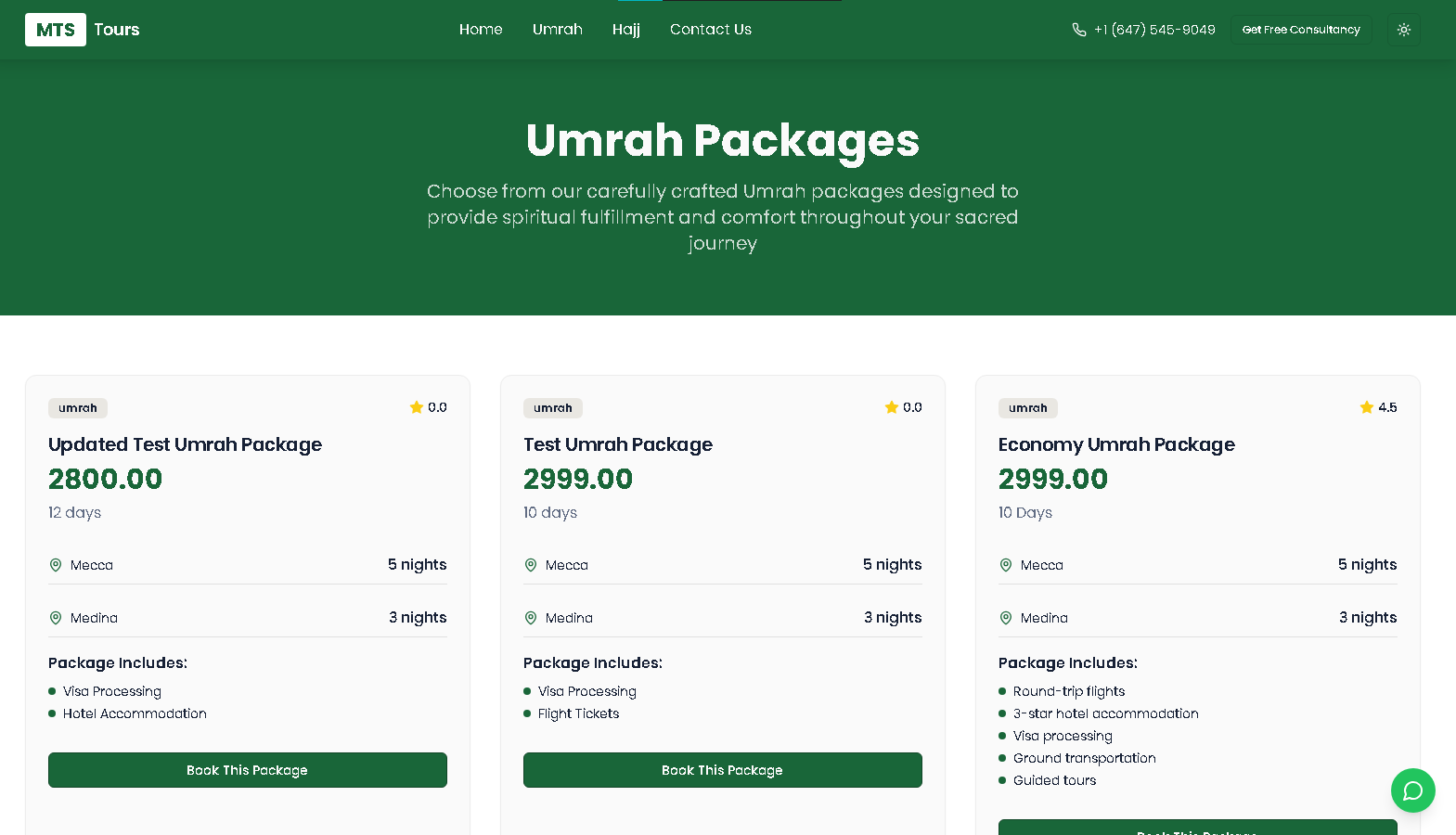Click Book This Package on Updated Test Umrah Package
The height and width of the screenshot is (835, 1456).
pyautogui.click(x=247, y=769)
